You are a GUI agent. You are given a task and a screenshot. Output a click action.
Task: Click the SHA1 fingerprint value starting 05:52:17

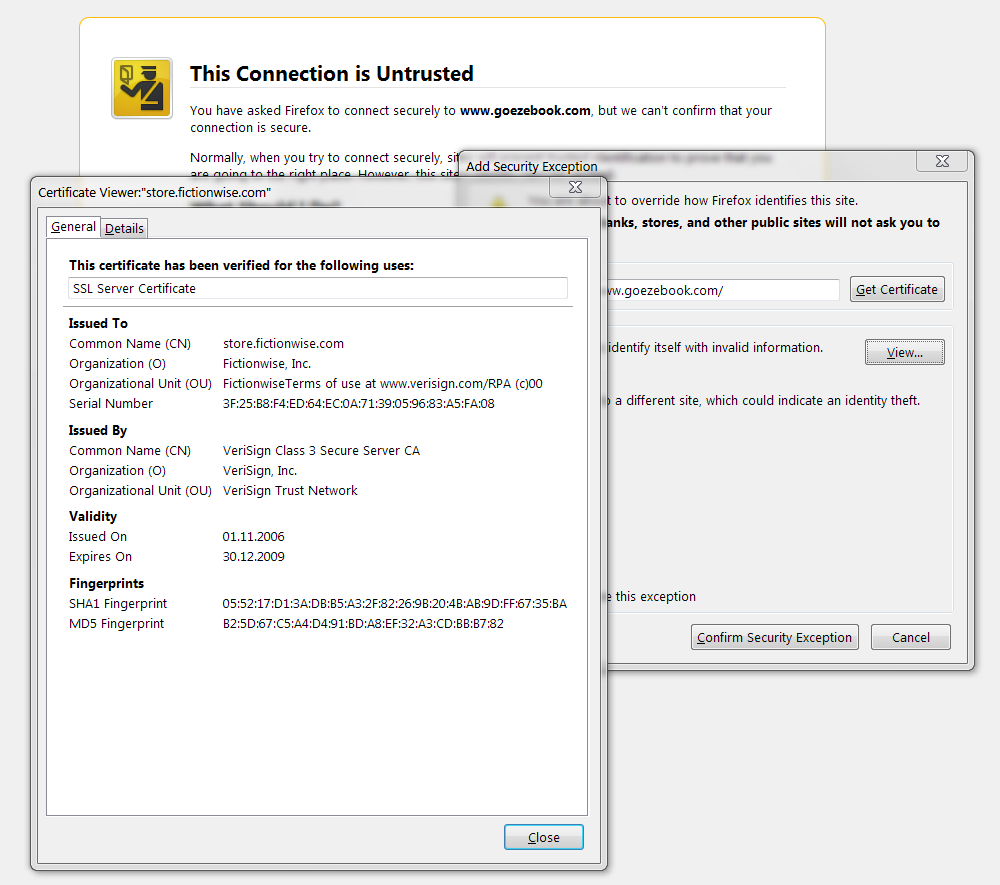point(394,604)
